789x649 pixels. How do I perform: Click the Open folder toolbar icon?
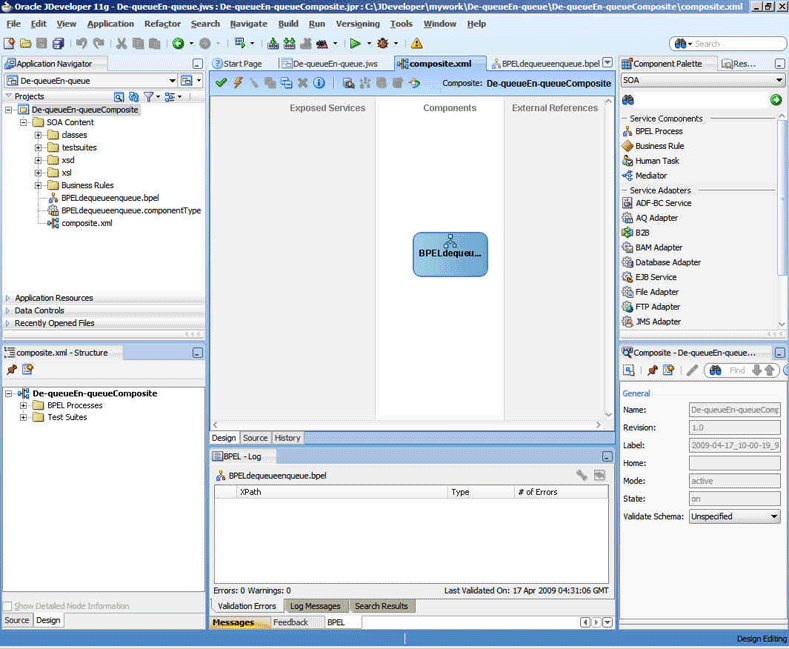pyautogui.click(x=25, y=44)
